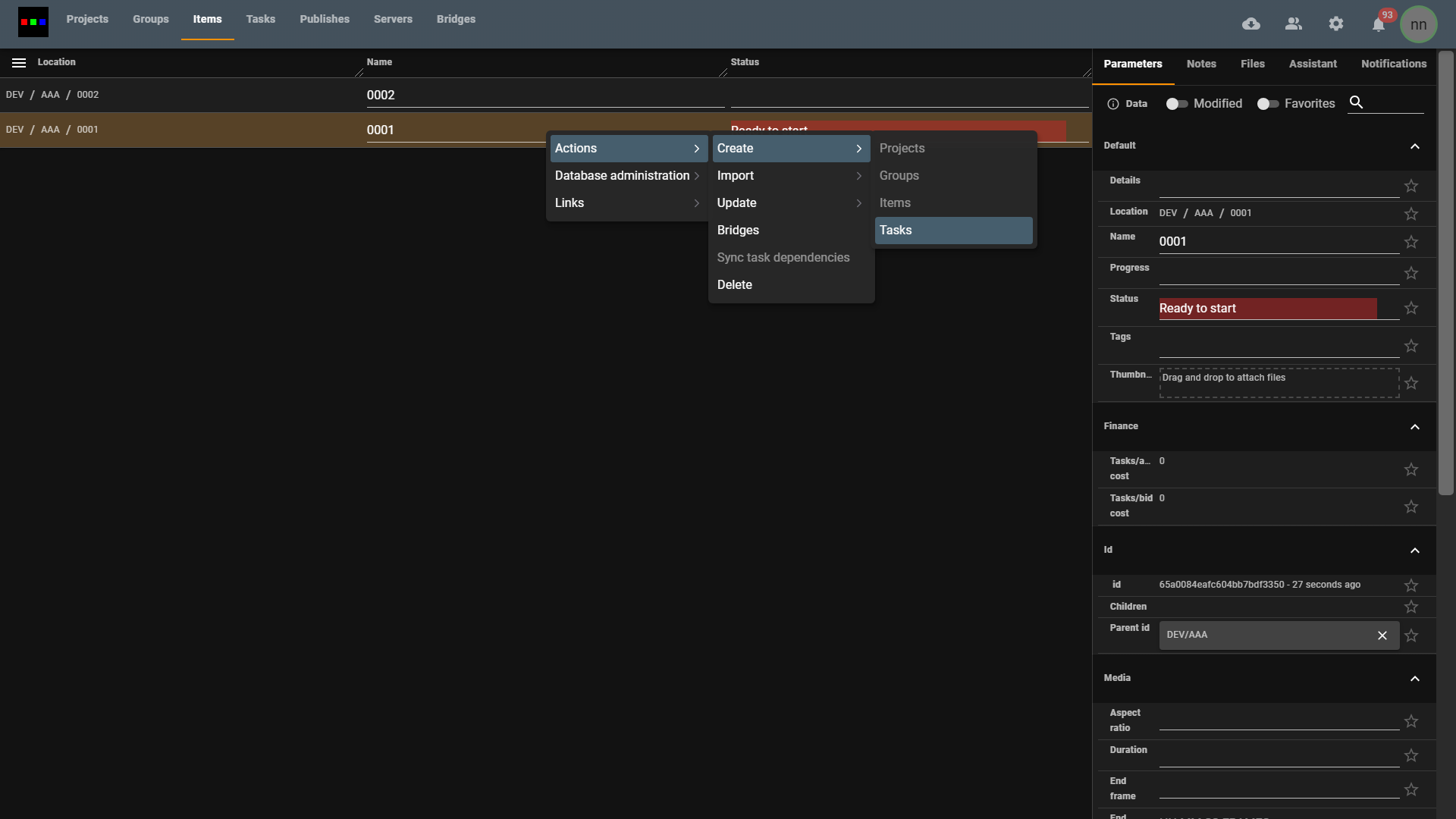Click the Data info icon

click(x=1113, y=104)
